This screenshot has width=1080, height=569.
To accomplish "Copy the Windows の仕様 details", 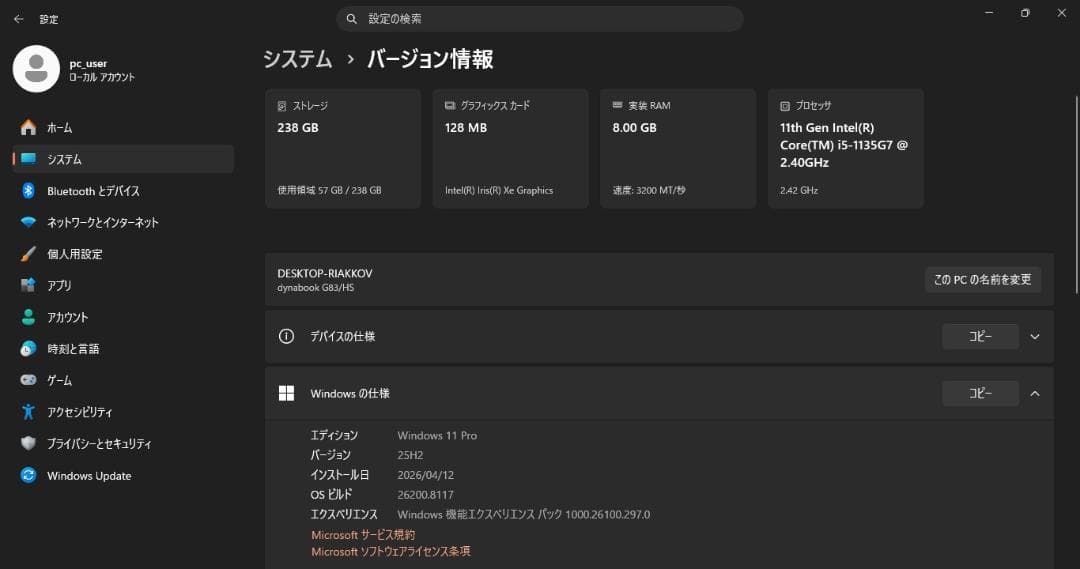I will [x=980, y=393].
